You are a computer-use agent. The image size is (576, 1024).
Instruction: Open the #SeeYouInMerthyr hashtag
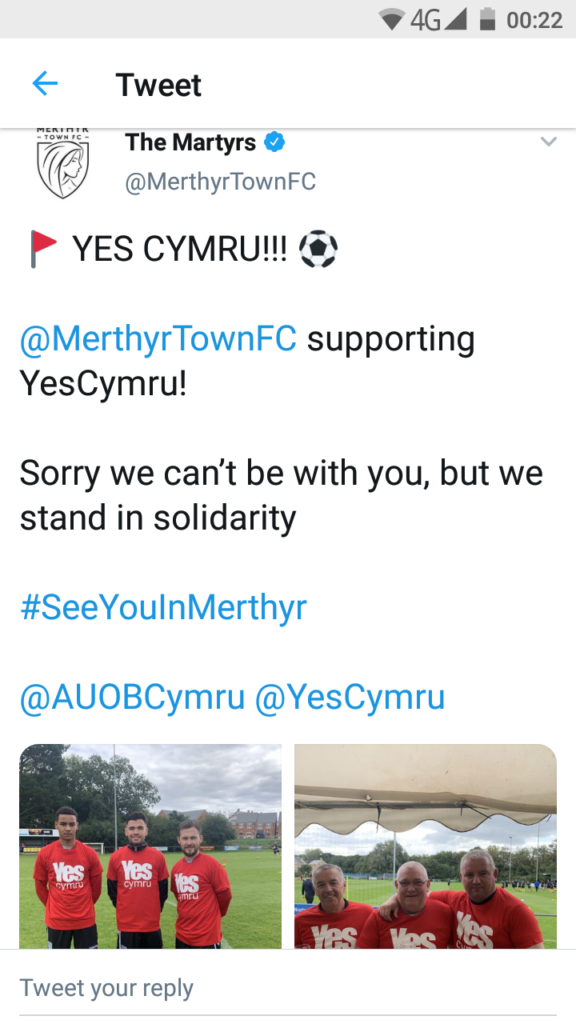163,608
